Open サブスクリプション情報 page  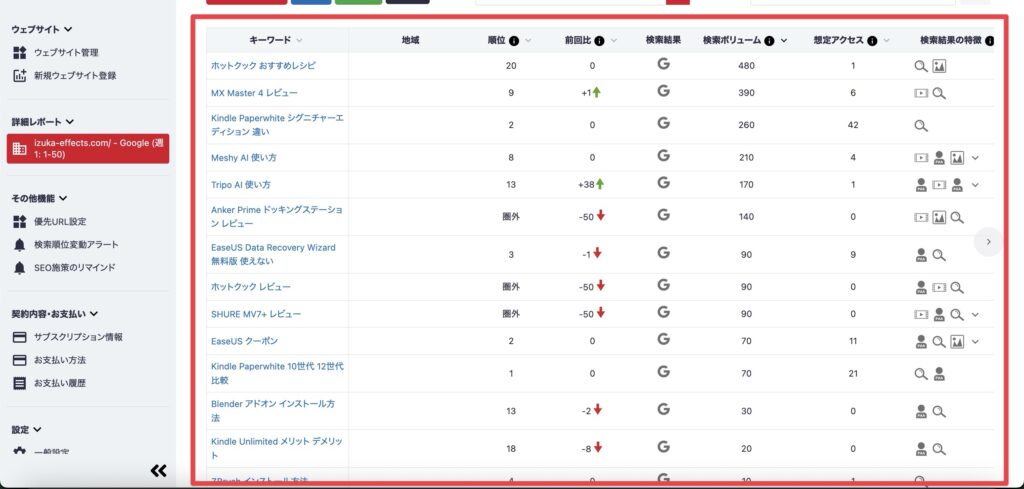(78, 337)
